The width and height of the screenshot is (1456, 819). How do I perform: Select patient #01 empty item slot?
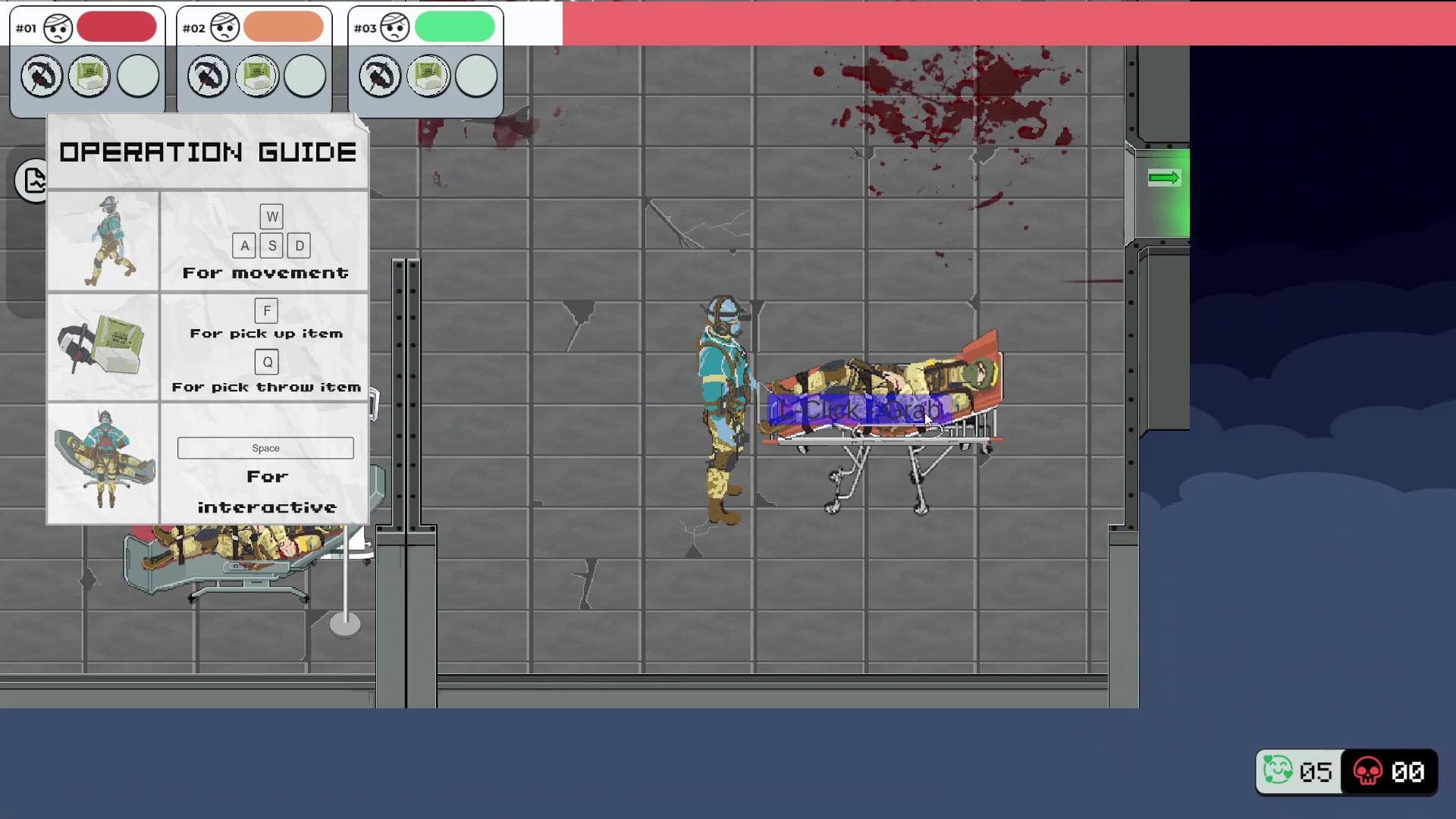138,76
